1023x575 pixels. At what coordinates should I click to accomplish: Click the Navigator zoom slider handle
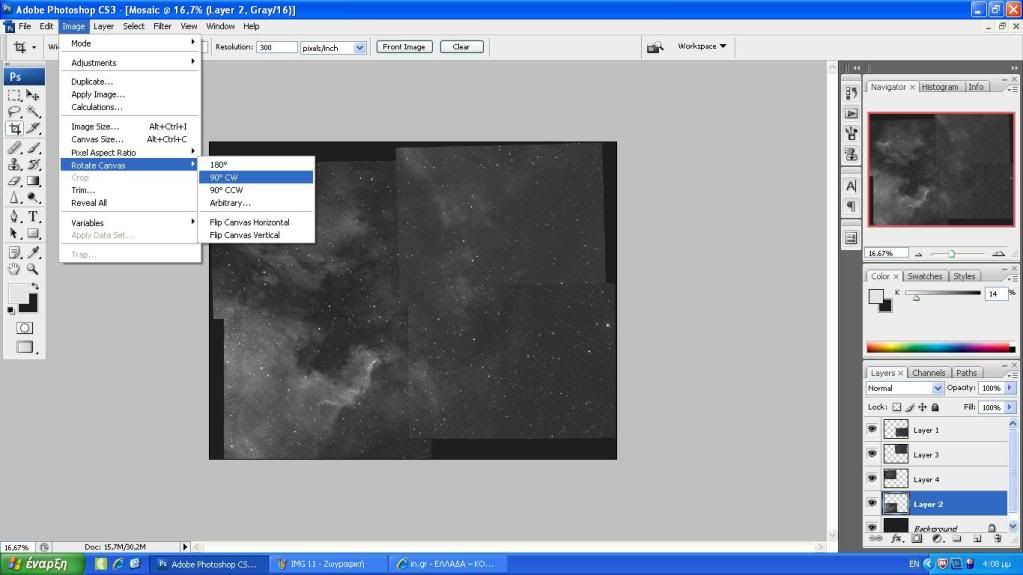950,254
